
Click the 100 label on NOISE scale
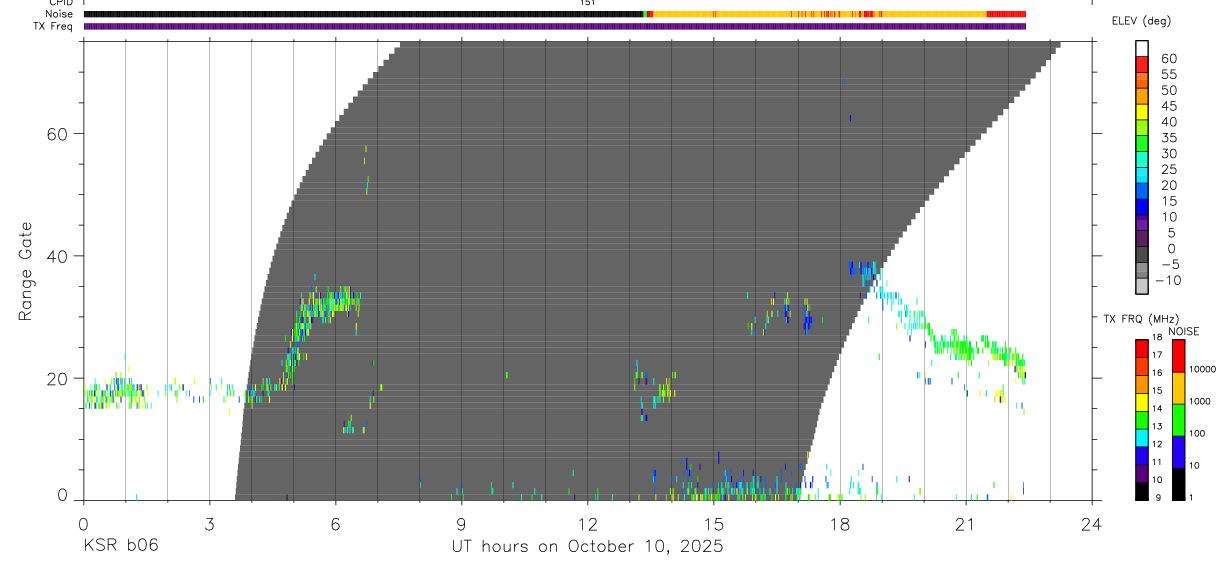(x=1199, y=434)
